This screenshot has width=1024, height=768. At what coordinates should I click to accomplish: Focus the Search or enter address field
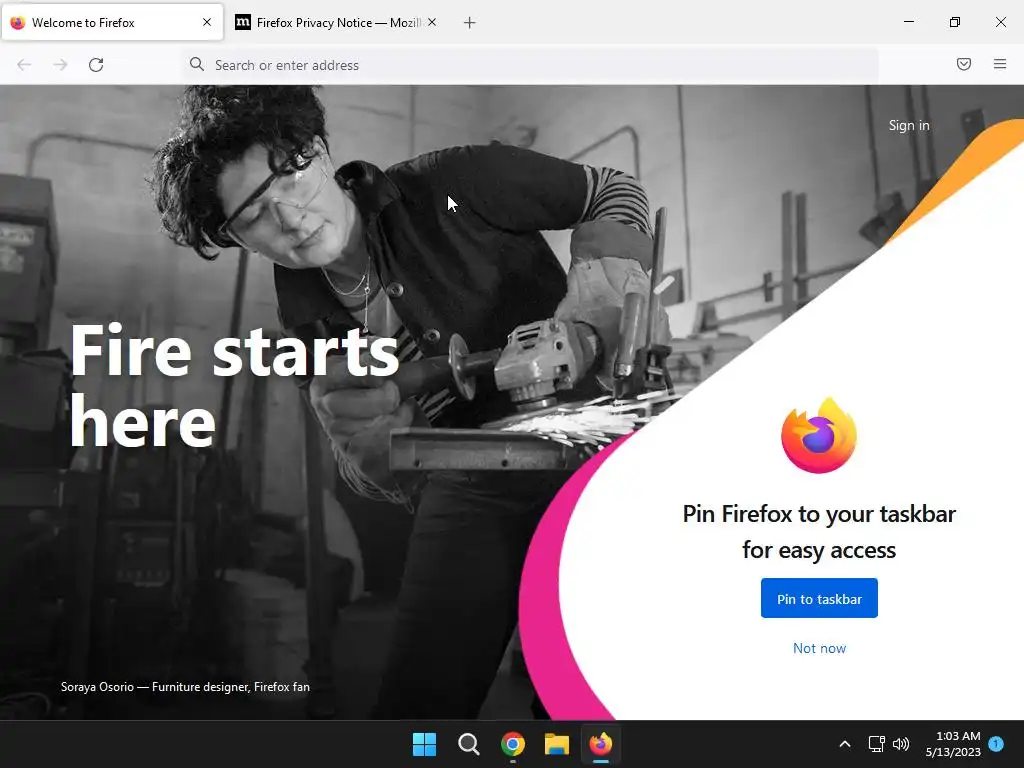530,65
